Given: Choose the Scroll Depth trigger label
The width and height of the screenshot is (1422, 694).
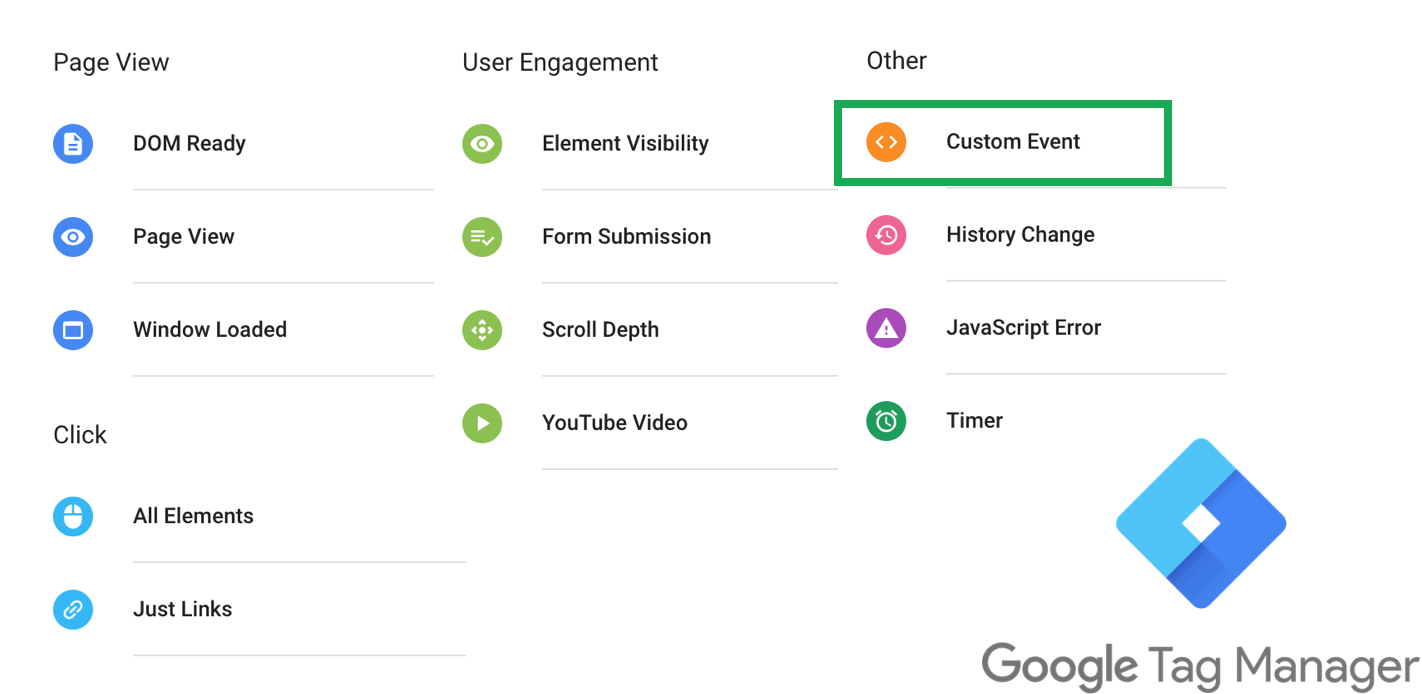Looking at the screenshot, I should pyautogui.click(x=600, y=330).
